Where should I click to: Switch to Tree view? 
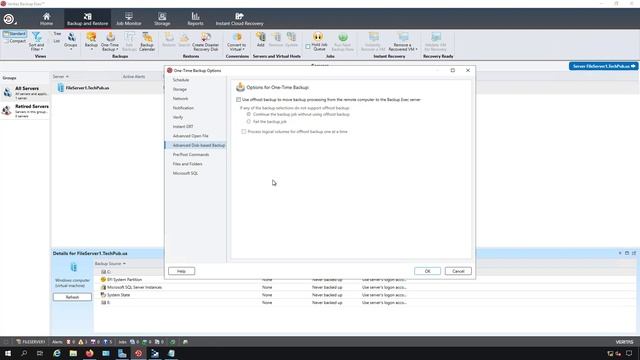pyautogui.click(x=57, y=34)
